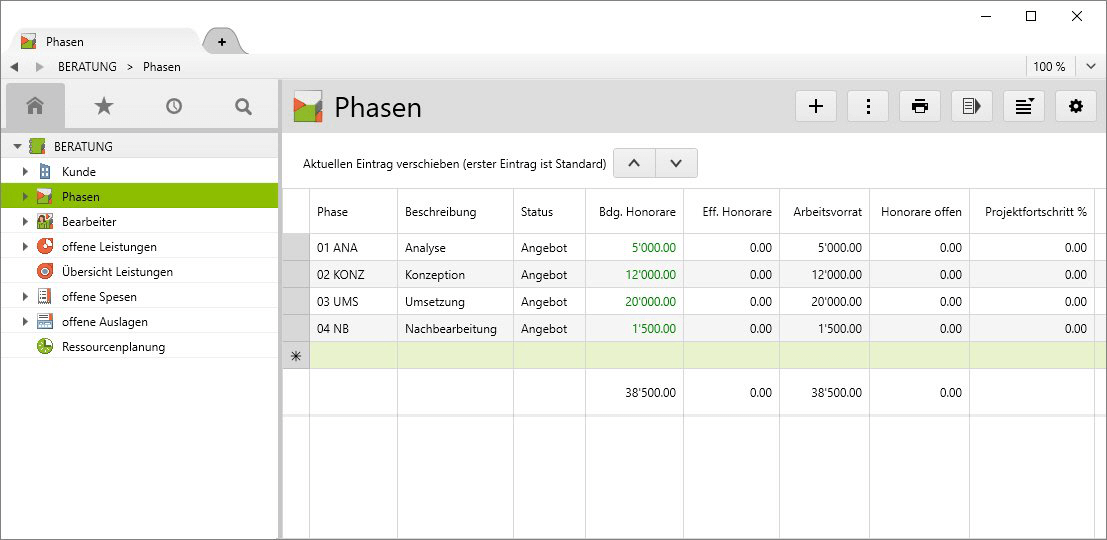Click the list layout dropdown icon

click(x=1023, y=106)
